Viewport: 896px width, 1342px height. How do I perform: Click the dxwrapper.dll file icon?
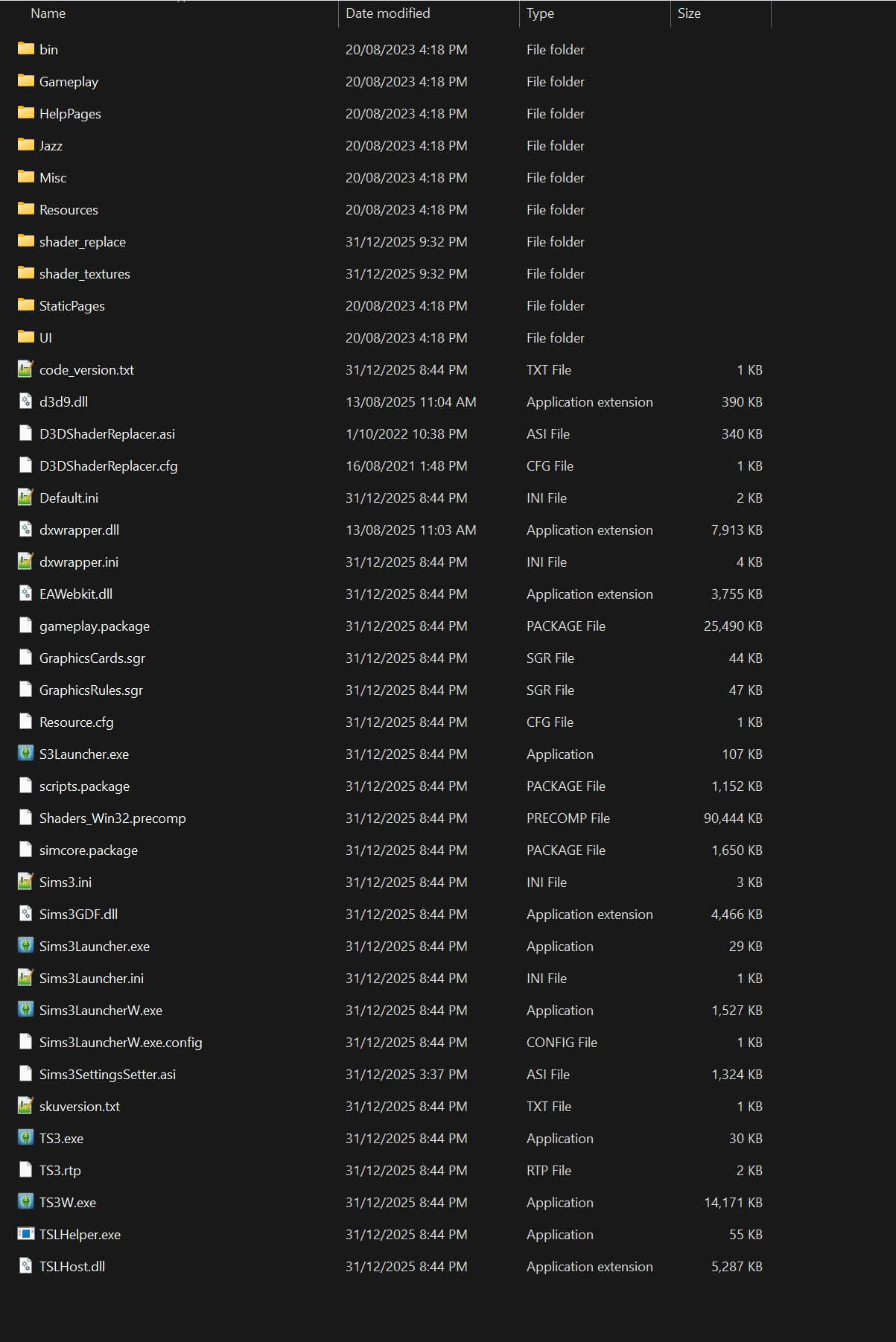pos(26,530)
